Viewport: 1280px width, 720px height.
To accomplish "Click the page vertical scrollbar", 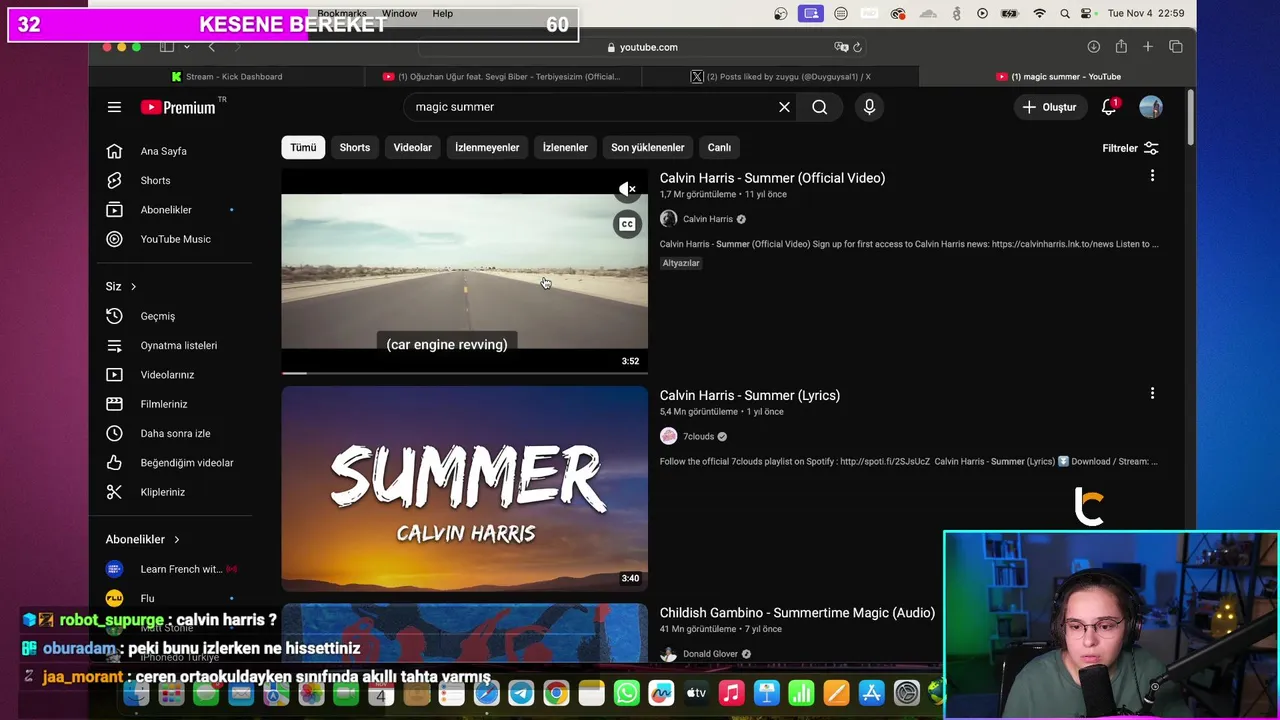I will click(1190, 118).
